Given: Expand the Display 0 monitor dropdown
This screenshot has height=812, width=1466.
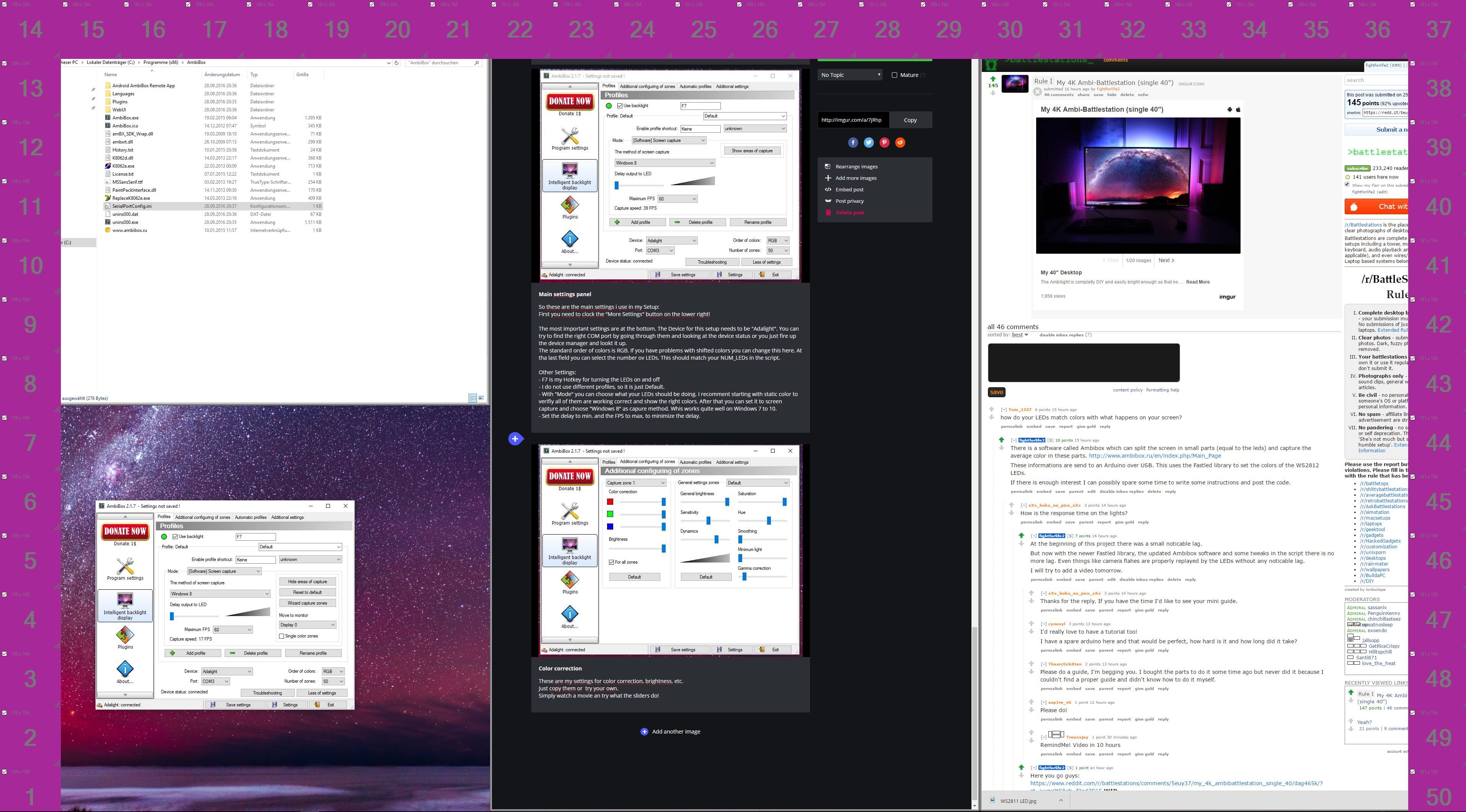Looking at the screenshot, I should click(307, 625).
